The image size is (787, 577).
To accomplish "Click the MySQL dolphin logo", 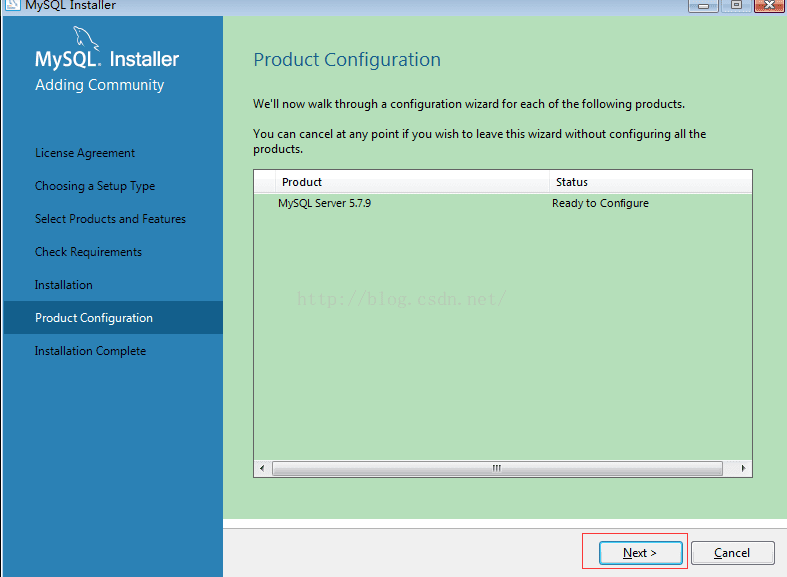I will 86,39.
